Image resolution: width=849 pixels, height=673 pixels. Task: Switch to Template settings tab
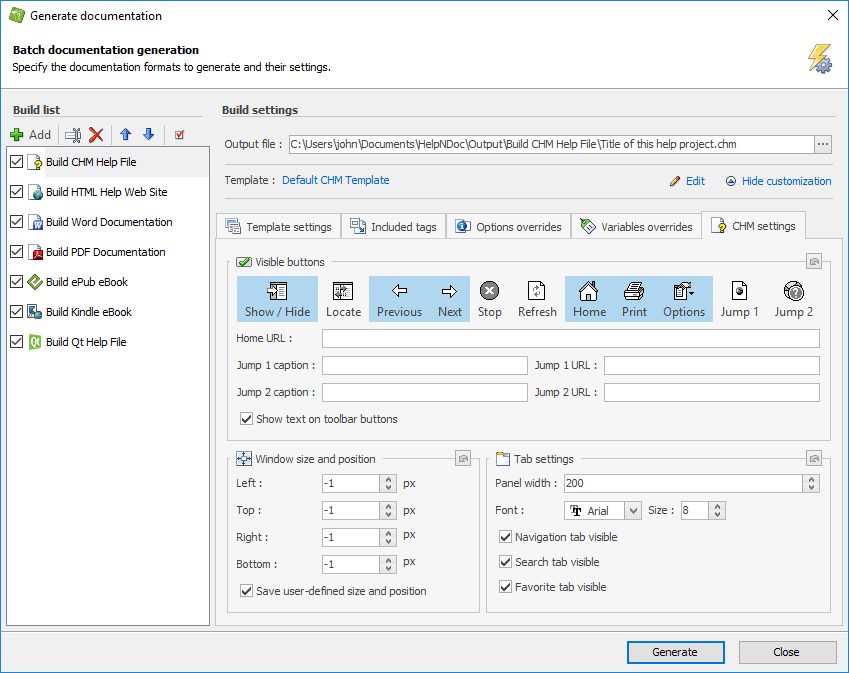[278, 227]
